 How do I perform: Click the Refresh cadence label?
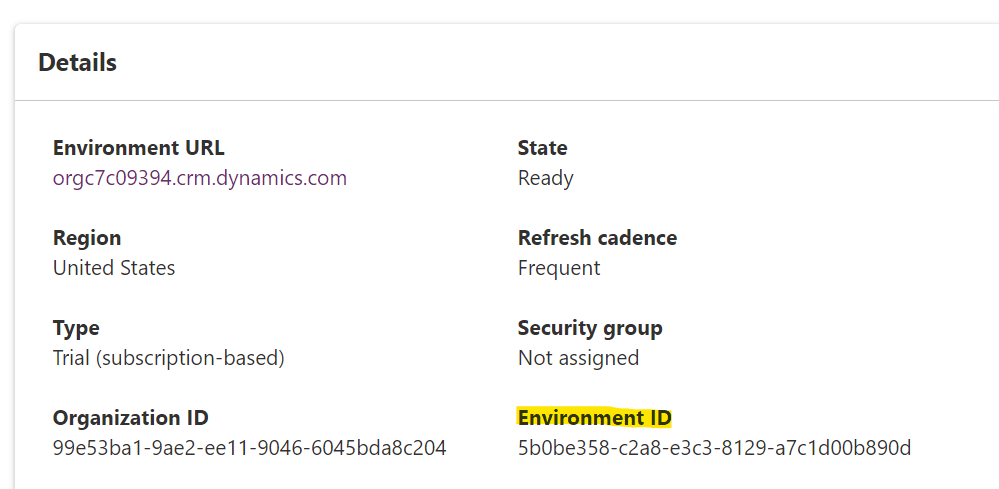[x=598, y=238]
